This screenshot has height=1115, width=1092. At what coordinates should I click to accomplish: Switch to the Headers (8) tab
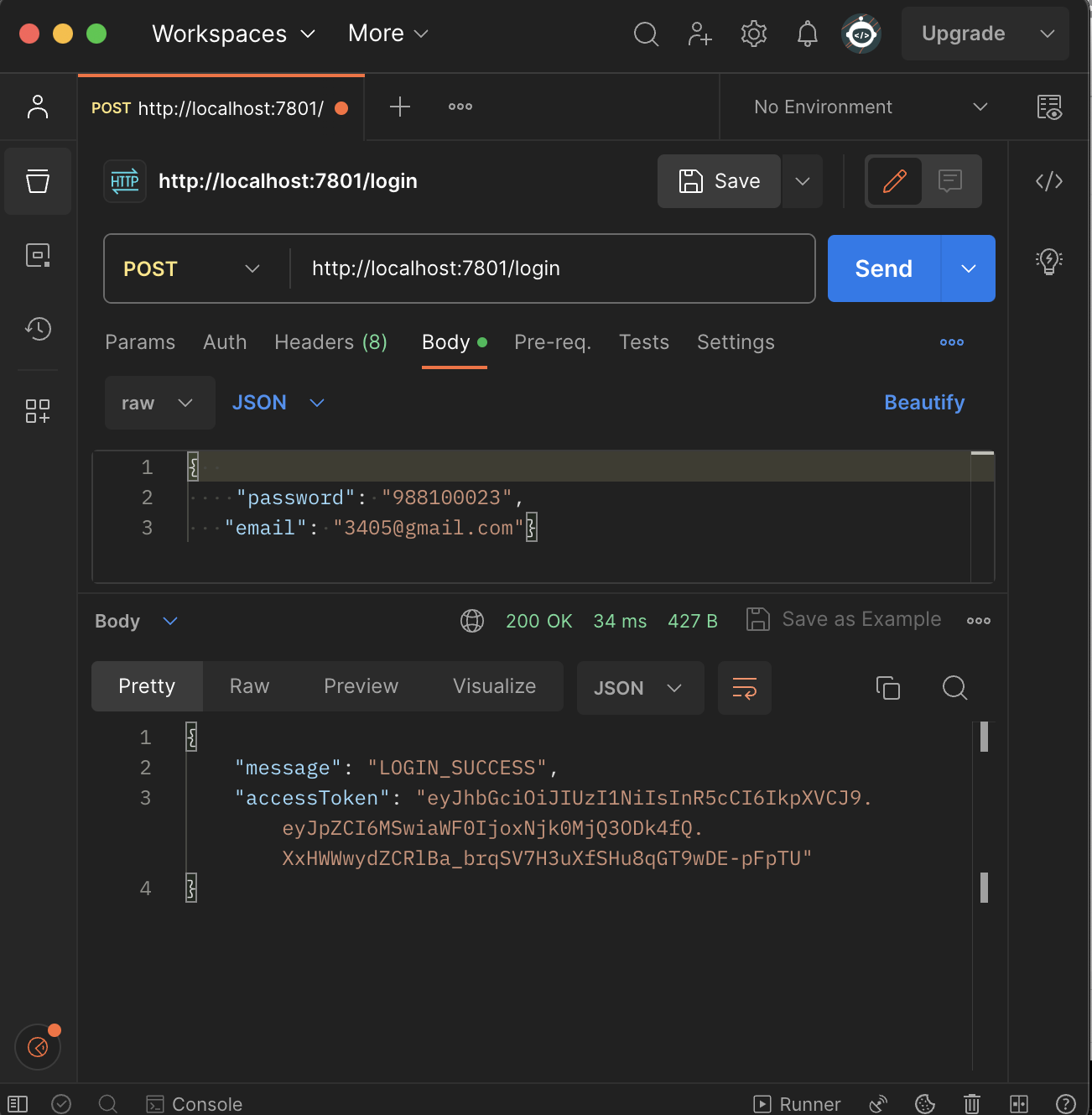[330, 342]
